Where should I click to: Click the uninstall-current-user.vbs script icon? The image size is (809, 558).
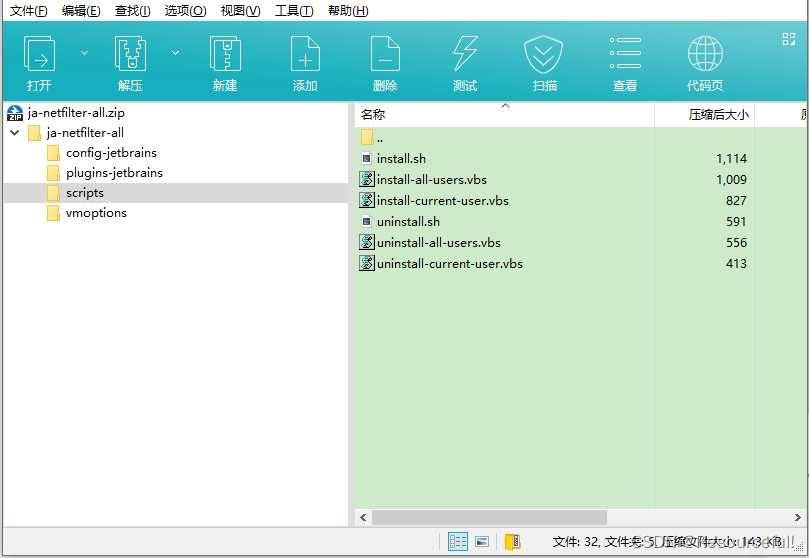[367, 263]
